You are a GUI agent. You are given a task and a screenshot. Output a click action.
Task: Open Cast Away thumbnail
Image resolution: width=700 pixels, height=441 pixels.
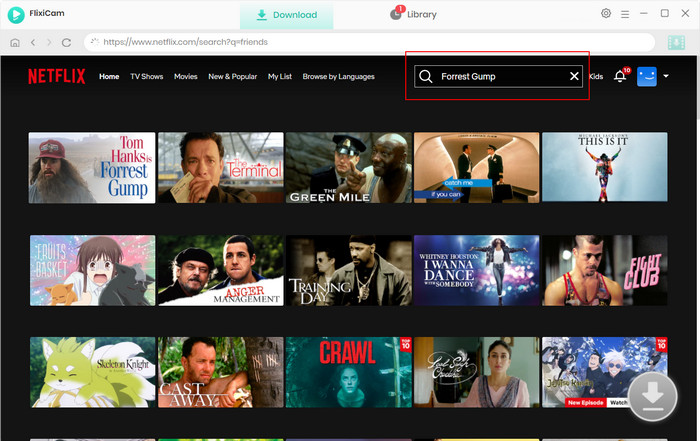click(221, 372)
